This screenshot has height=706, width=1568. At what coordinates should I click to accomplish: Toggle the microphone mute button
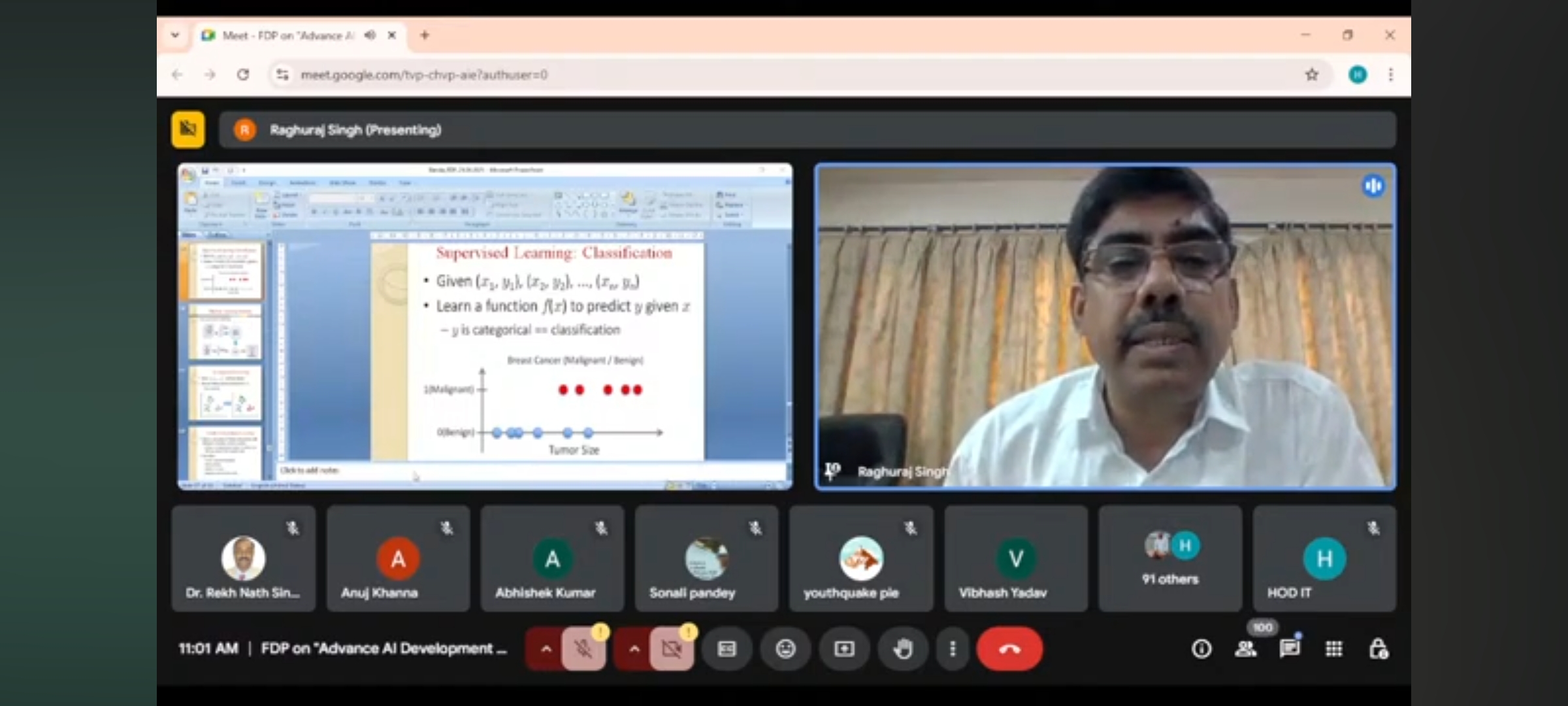point(583,648)
